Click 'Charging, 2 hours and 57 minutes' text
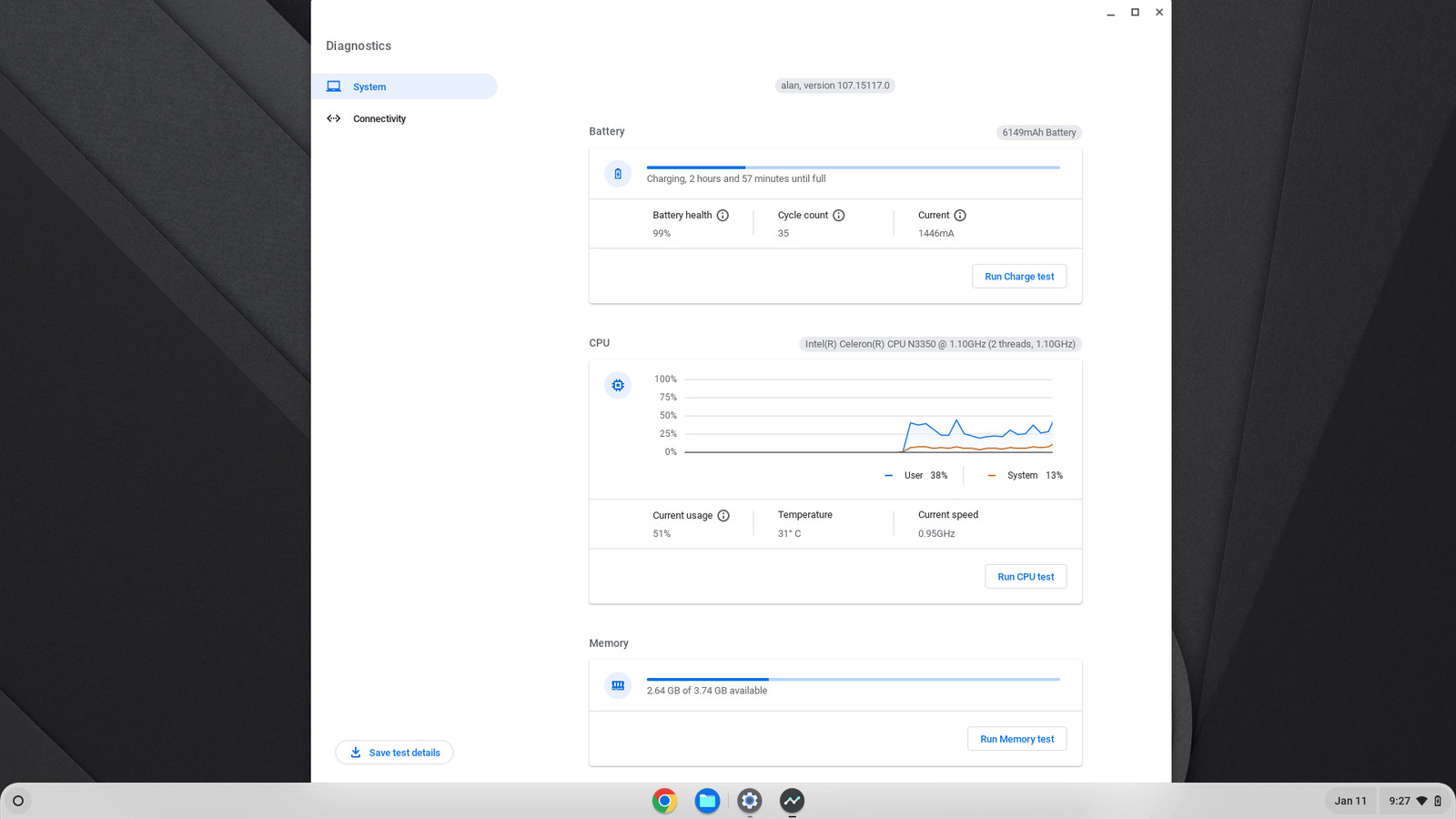 coord(736,179)
